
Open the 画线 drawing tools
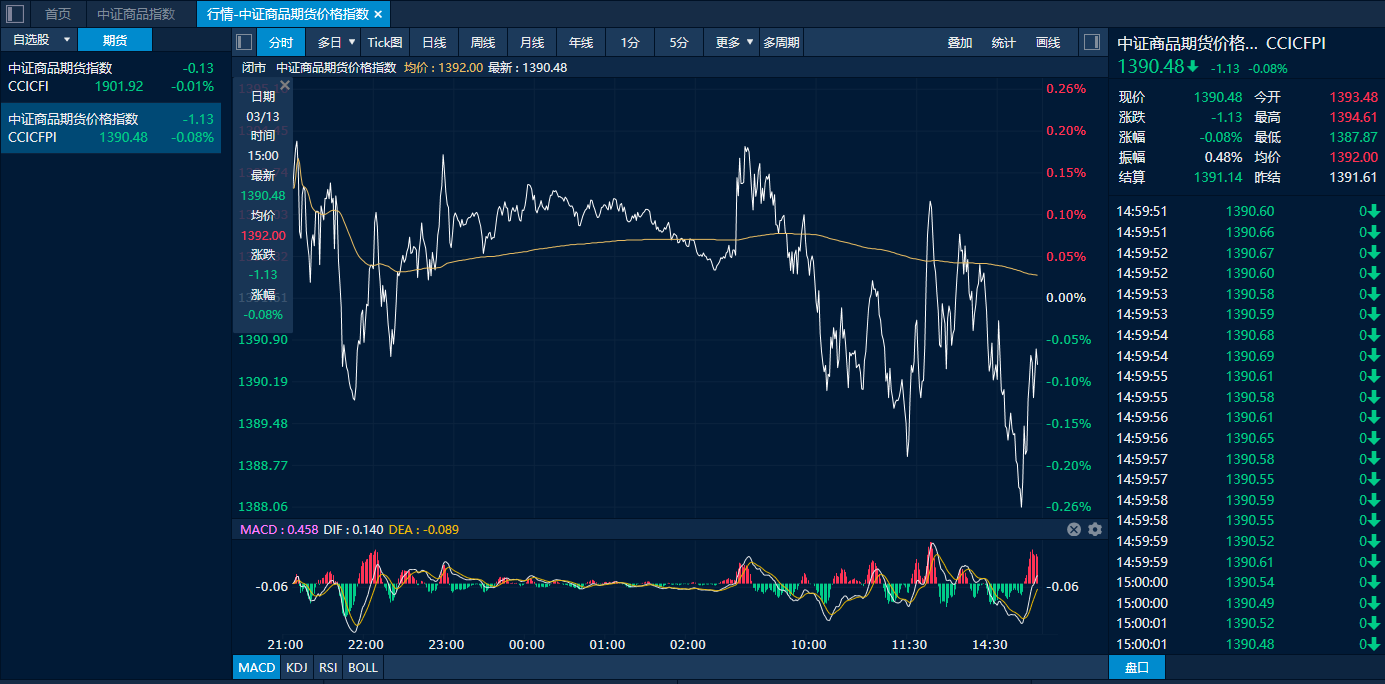pos(1048,42)
